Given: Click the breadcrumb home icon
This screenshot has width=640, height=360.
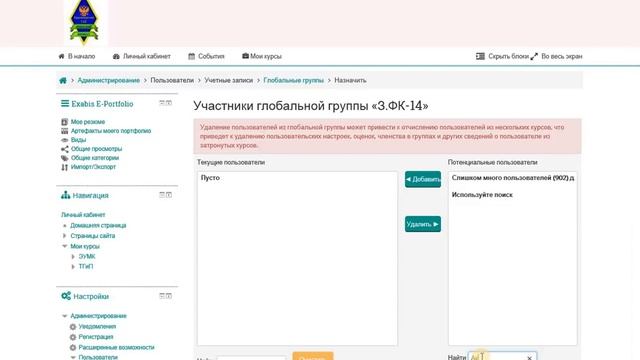Looking at the screenshot, I should point(63,80).
